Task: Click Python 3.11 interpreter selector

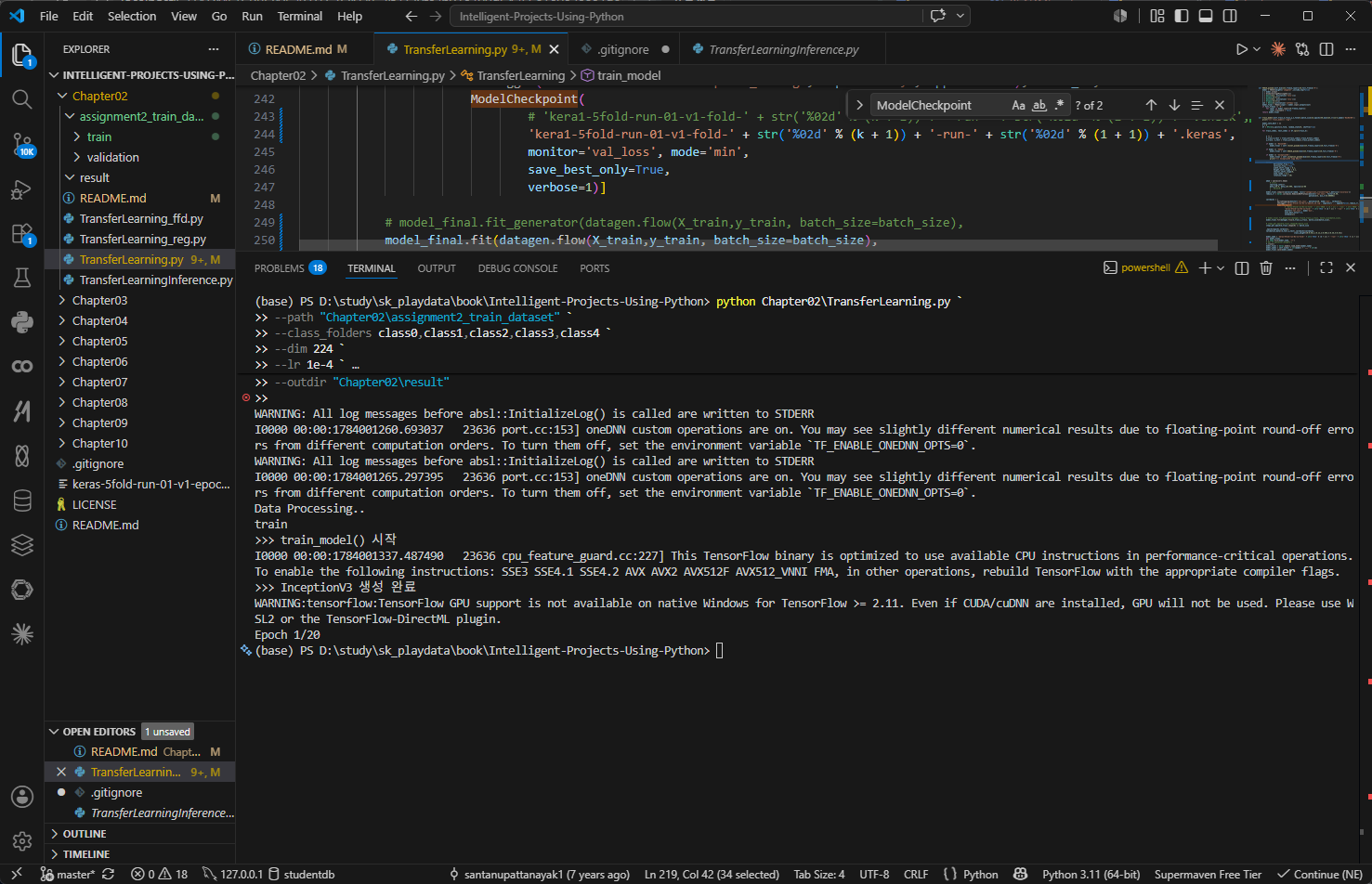Action: click(1091, 874)
